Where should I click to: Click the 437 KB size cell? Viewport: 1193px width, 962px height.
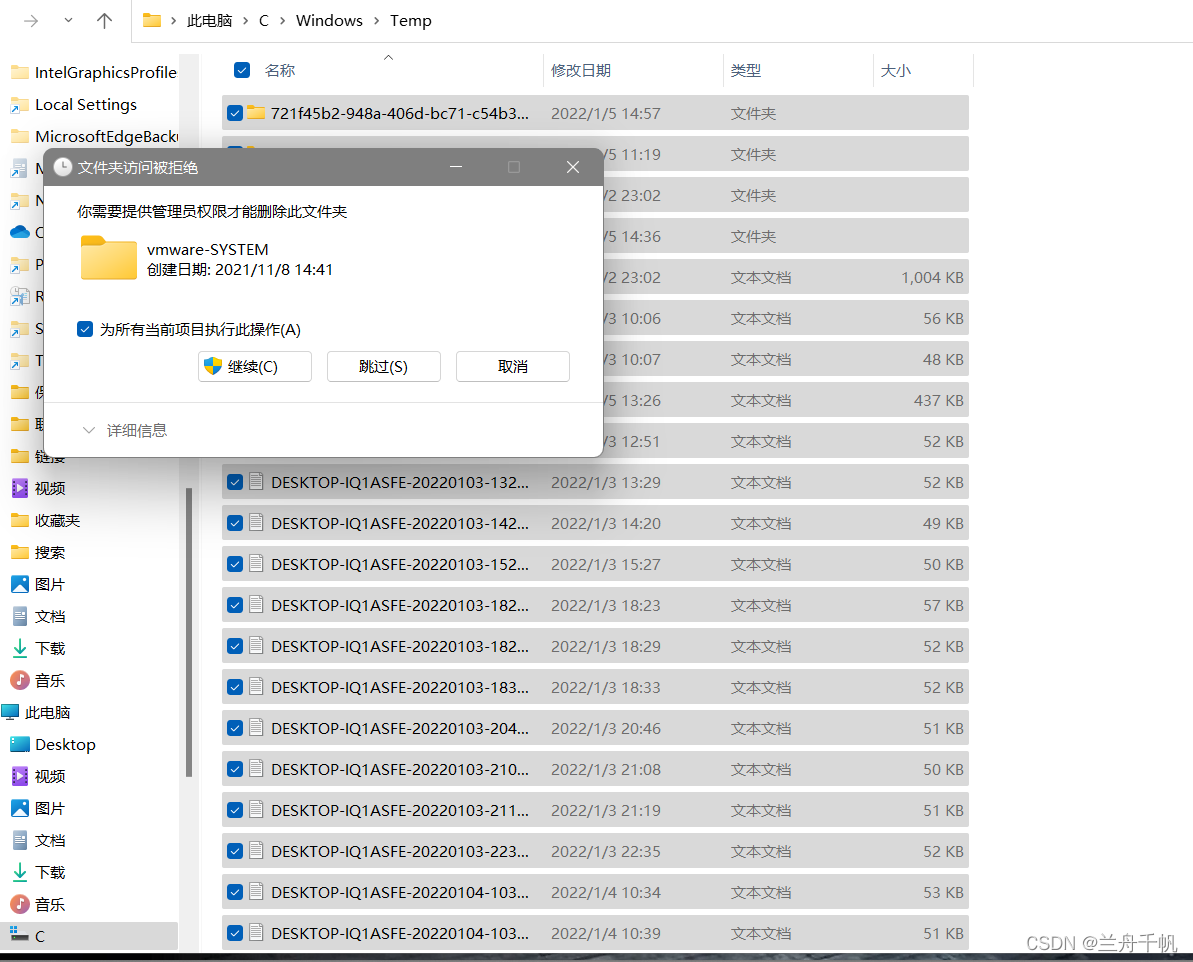tap(938, 401)
